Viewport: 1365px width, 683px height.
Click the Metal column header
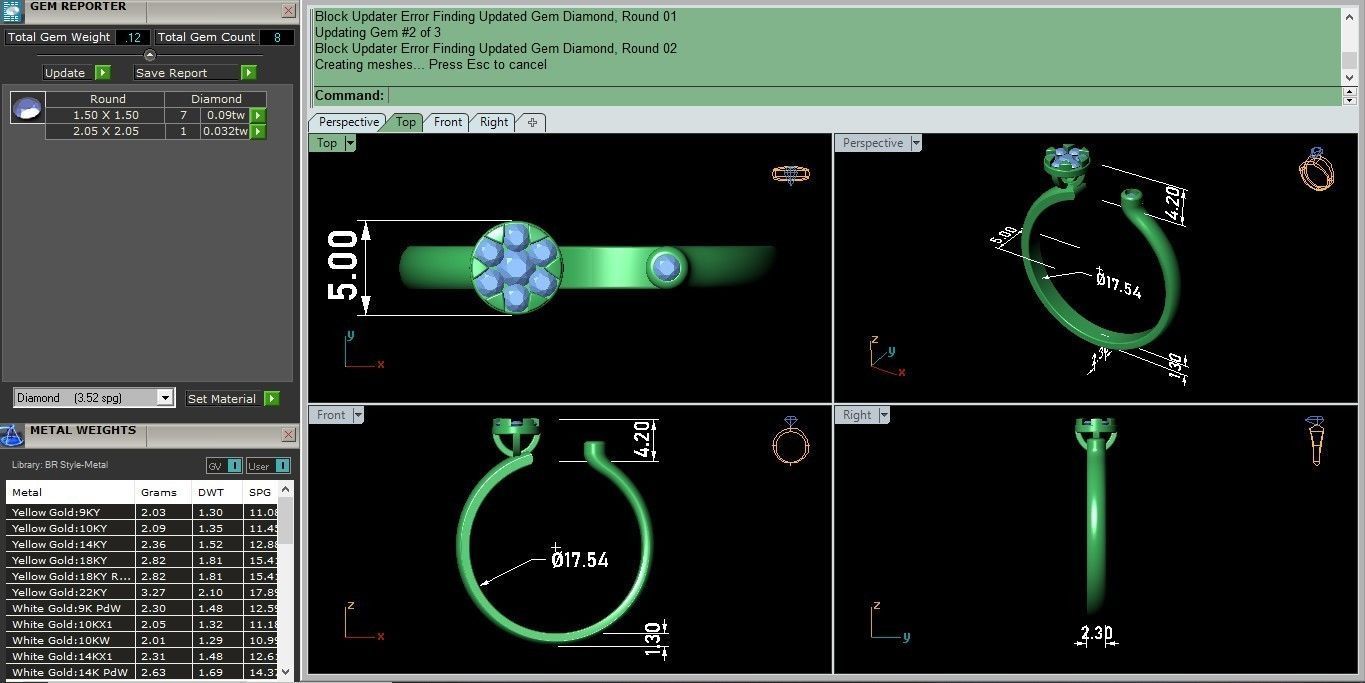(70, 492)
